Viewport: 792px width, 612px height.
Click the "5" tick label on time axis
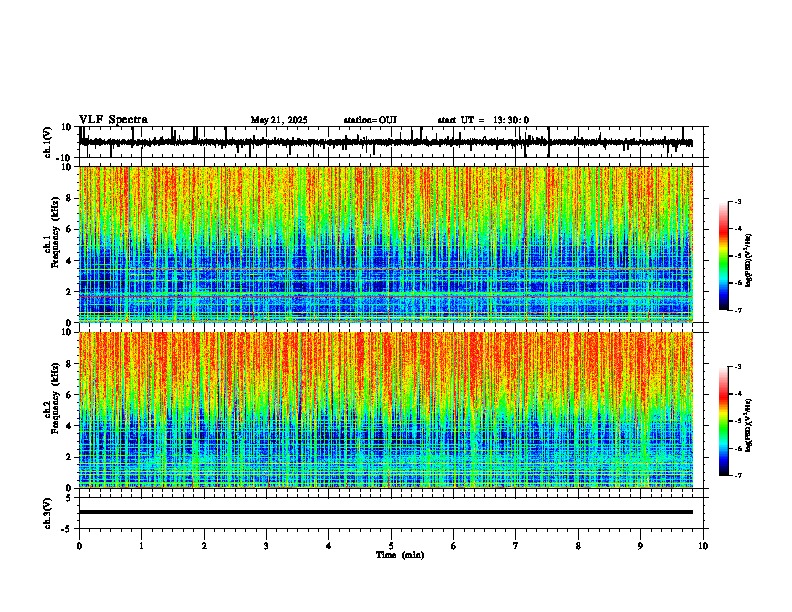click(391, 546)
